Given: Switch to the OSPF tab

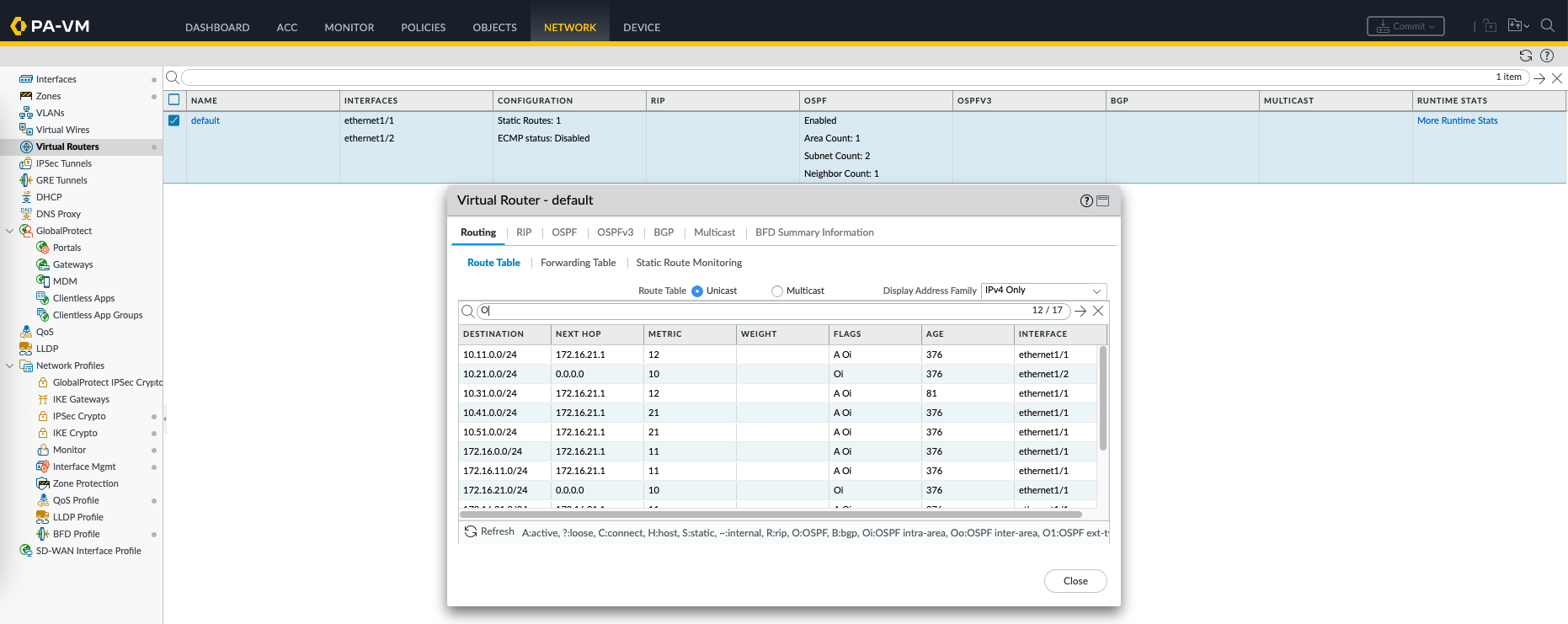Looking at the screenshot, I should [x=564, y=232].
